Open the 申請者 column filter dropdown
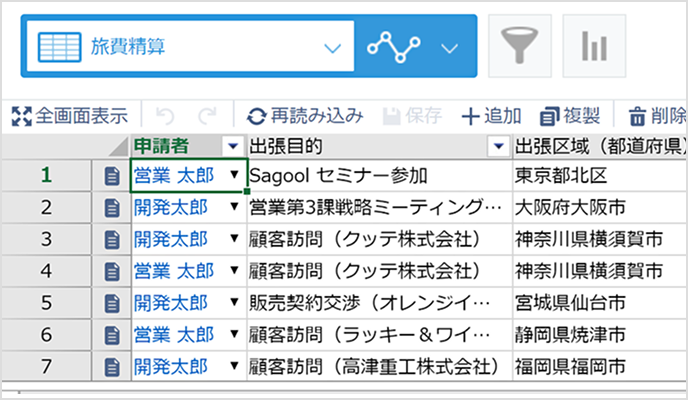 (x=234, y=146)
